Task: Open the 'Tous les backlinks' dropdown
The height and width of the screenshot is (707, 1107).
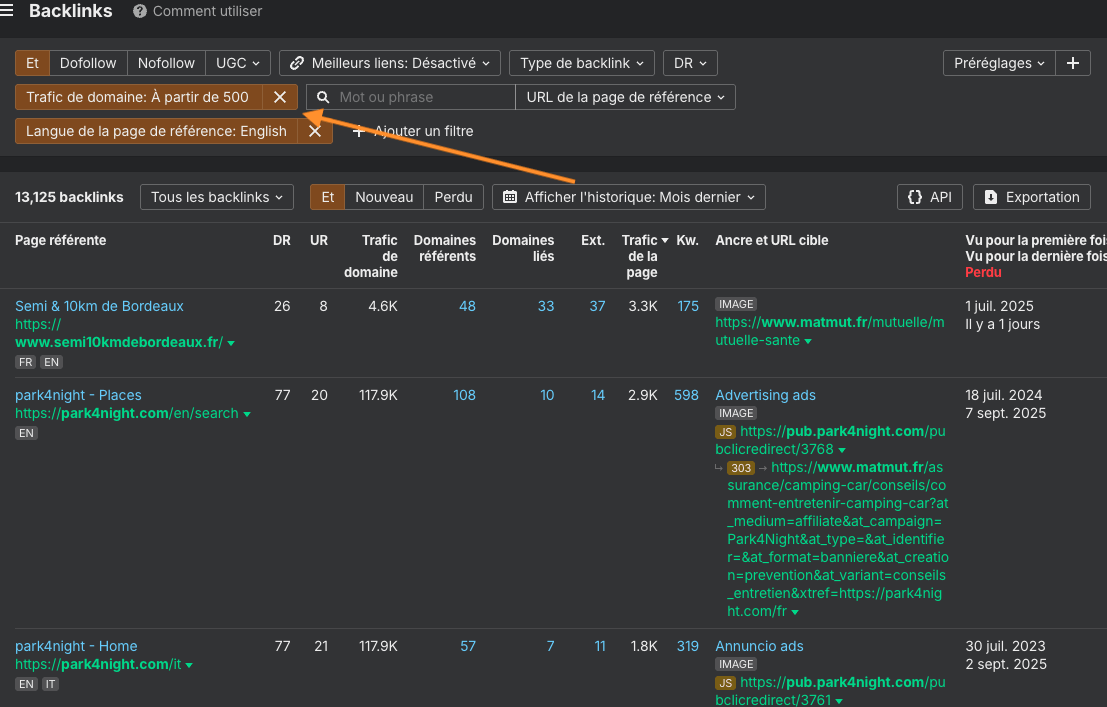Action: [x=217, y=197]
